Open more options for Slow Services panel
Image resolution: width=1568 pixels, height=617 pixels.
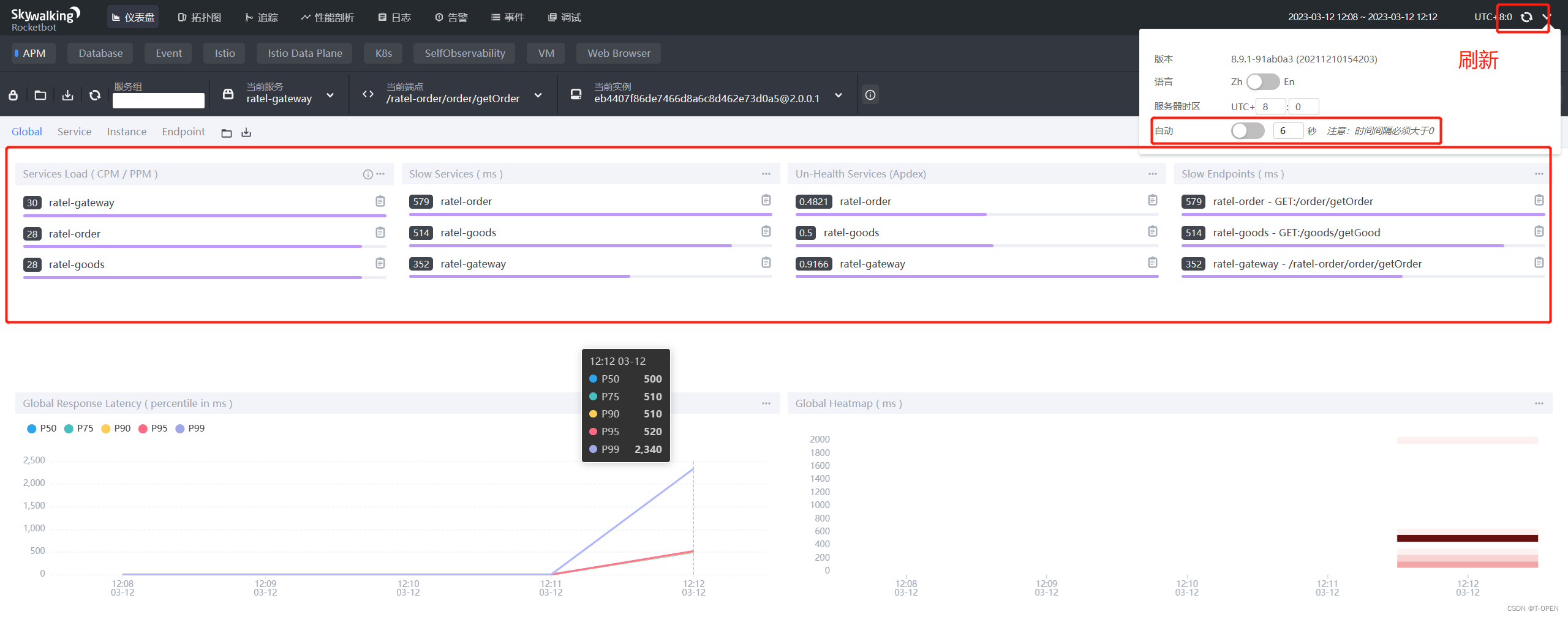click(766, 174)
